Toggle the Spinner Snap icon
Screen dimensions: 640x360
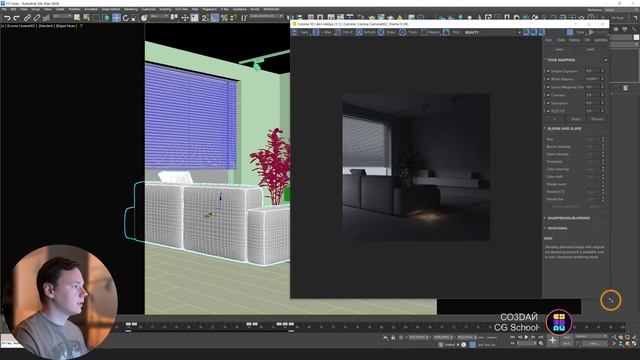(x=233, y=18)
